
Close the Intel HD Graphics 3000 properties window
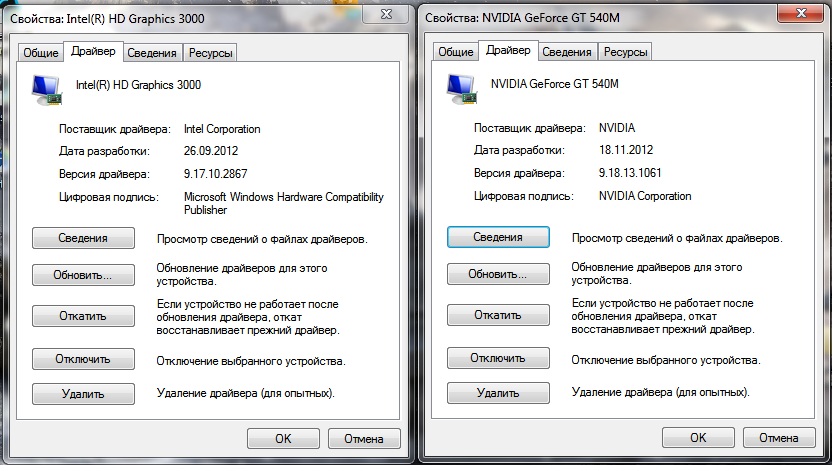386,14
